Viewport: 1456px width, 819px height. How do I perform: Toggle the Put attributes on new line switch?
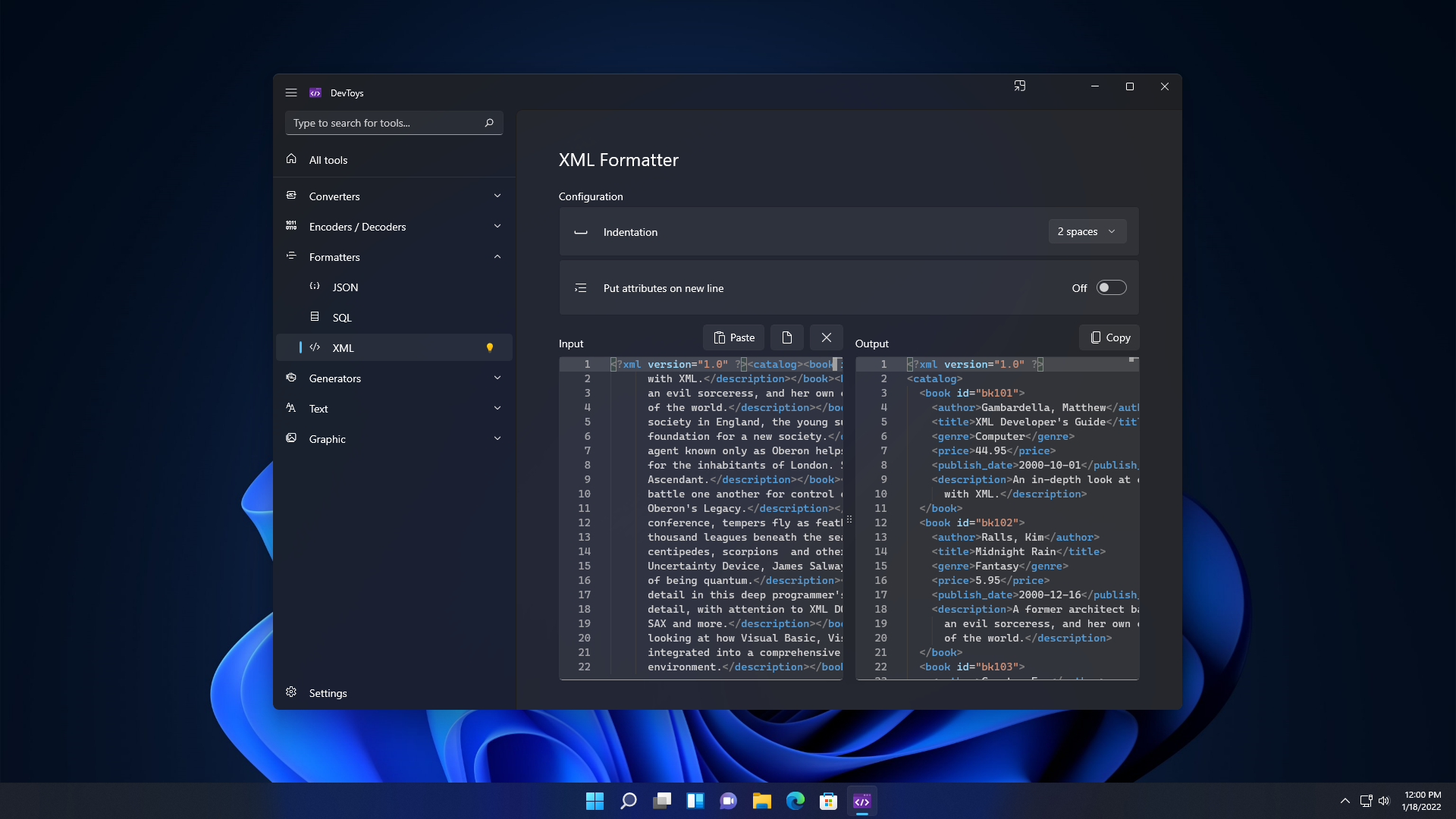coord(1109,288)
